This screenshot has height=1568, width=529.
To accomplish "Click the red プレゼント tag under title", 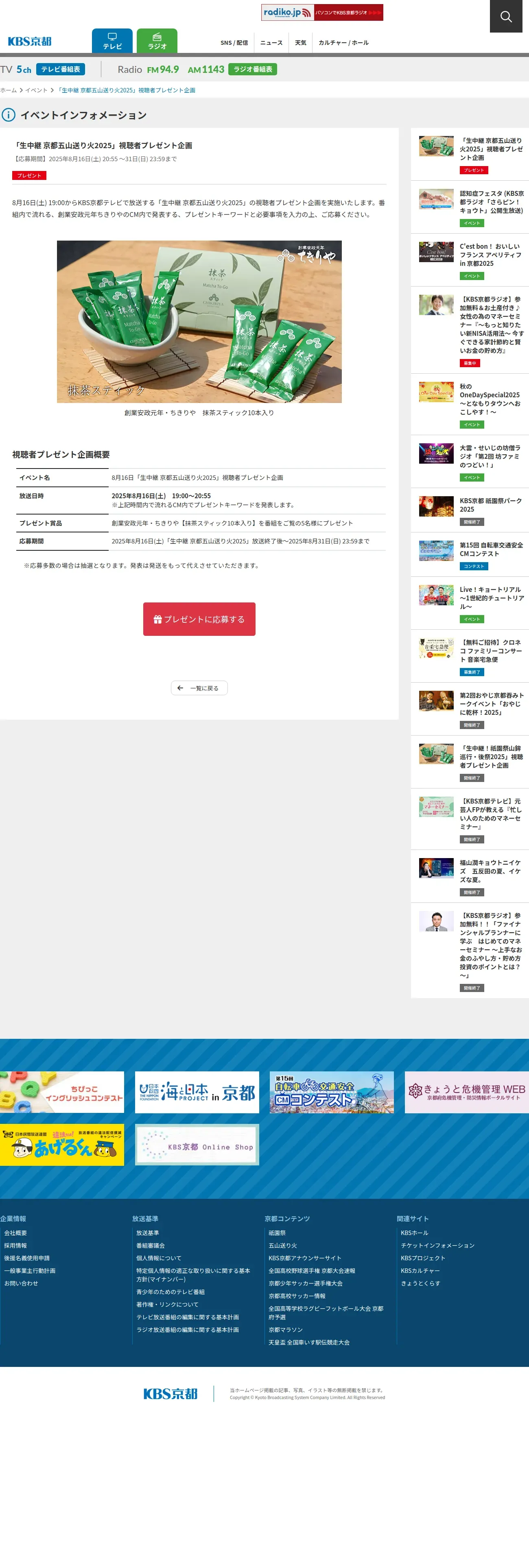I will coord(29,175).
